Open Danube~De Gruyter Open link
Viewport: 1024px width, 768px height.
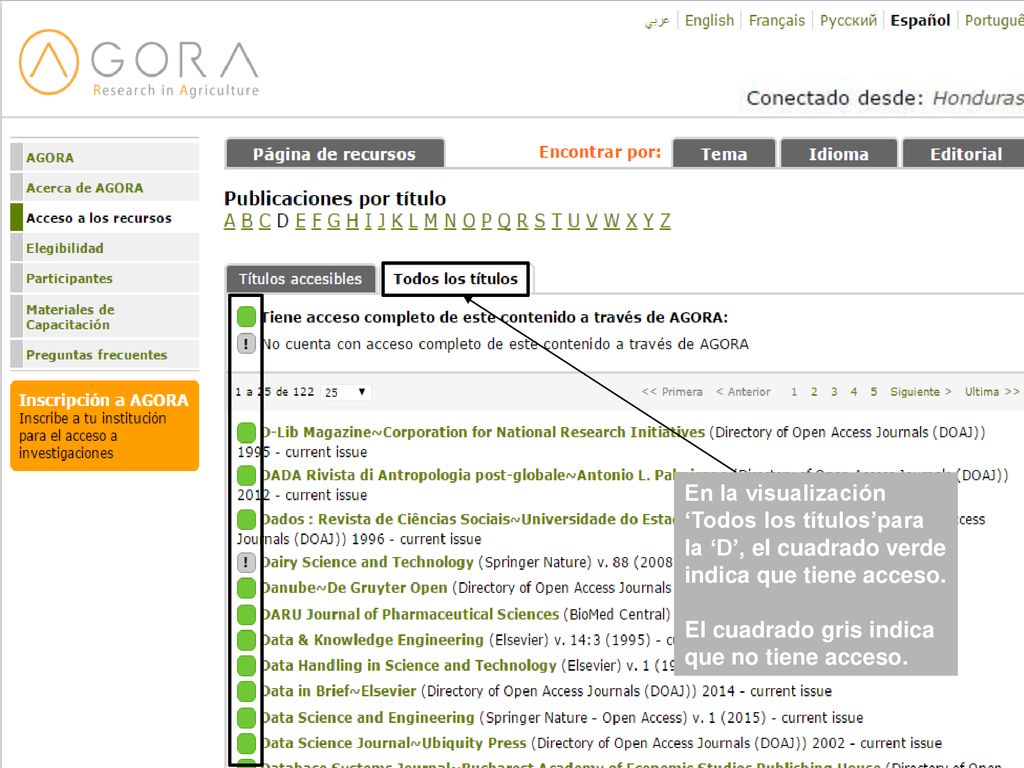pyautogui.click(x=355, y=588)
